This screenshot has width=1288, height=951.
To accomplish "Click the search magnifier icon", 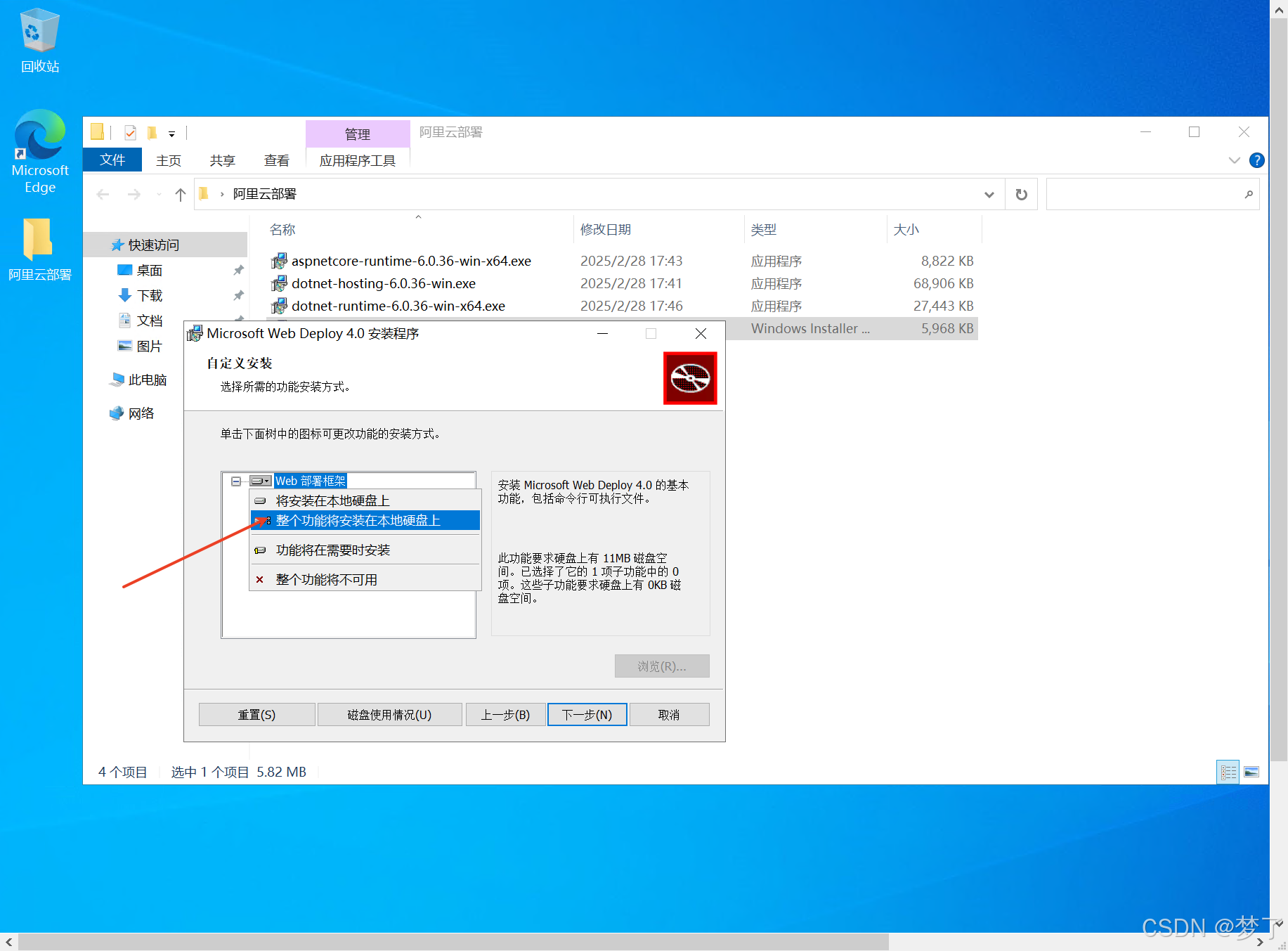I will coord(1249,195).
